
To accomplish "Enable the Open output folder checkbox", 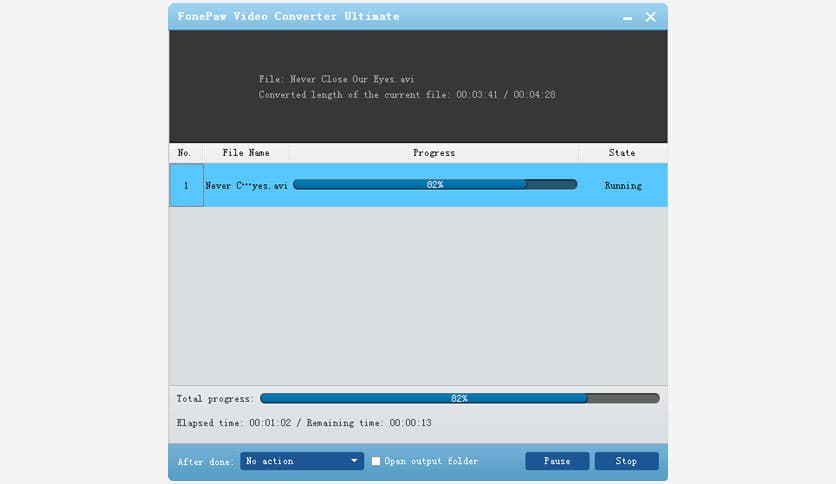I will click(x=376, y=461).
